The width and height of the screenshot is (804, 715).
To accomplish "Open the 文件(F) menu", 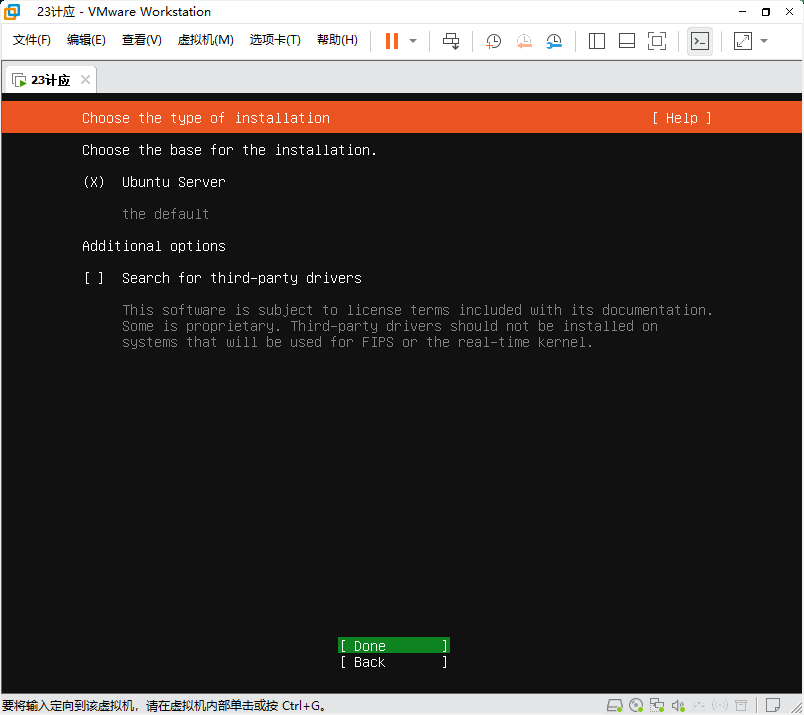I will [x=32, y=40].
